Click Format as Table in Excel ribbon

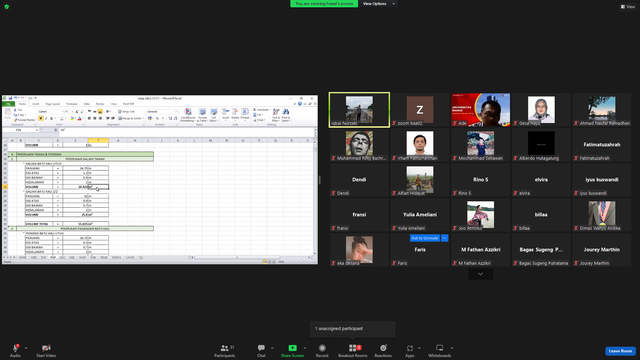coord(202,115)
